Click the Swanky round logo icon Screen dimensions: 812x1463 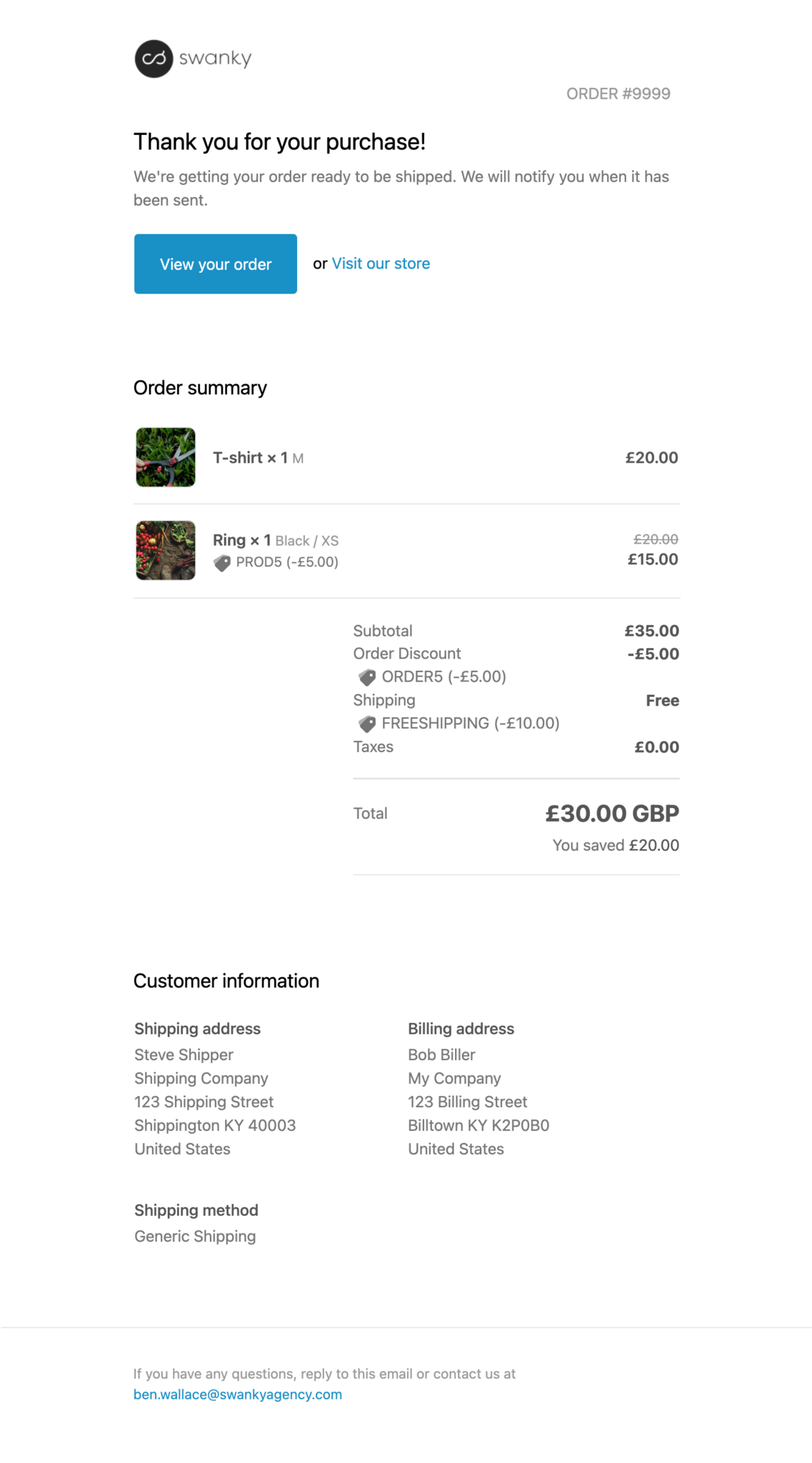(154, 59)
